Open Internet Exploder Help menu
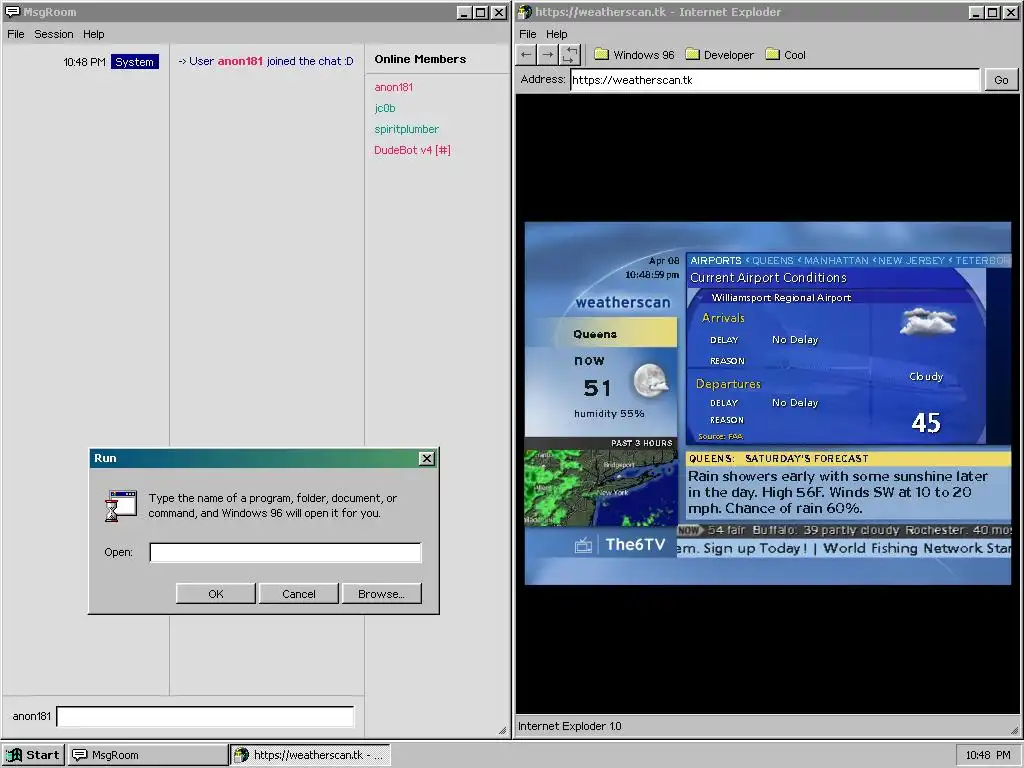1024x768 pixels. pyautogui.click(x=556, y=34)
